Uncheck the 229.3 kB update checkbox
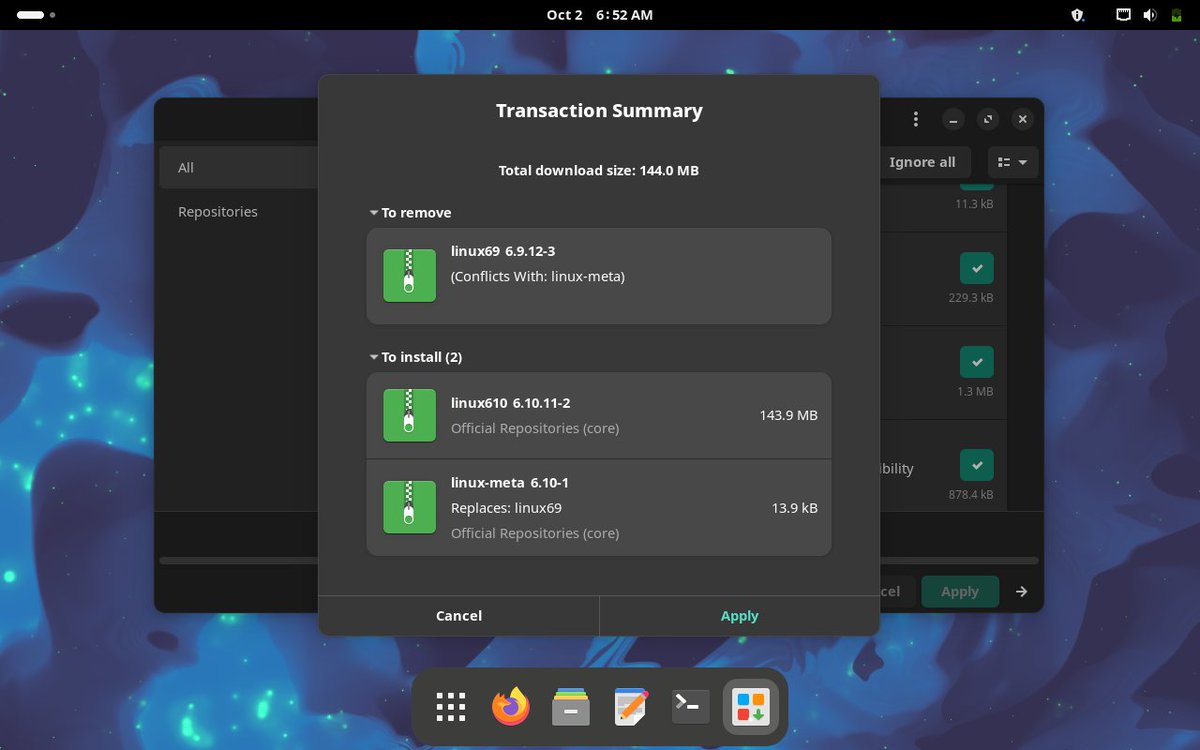This screenshot has width=1200, height=750. point(977,269)
